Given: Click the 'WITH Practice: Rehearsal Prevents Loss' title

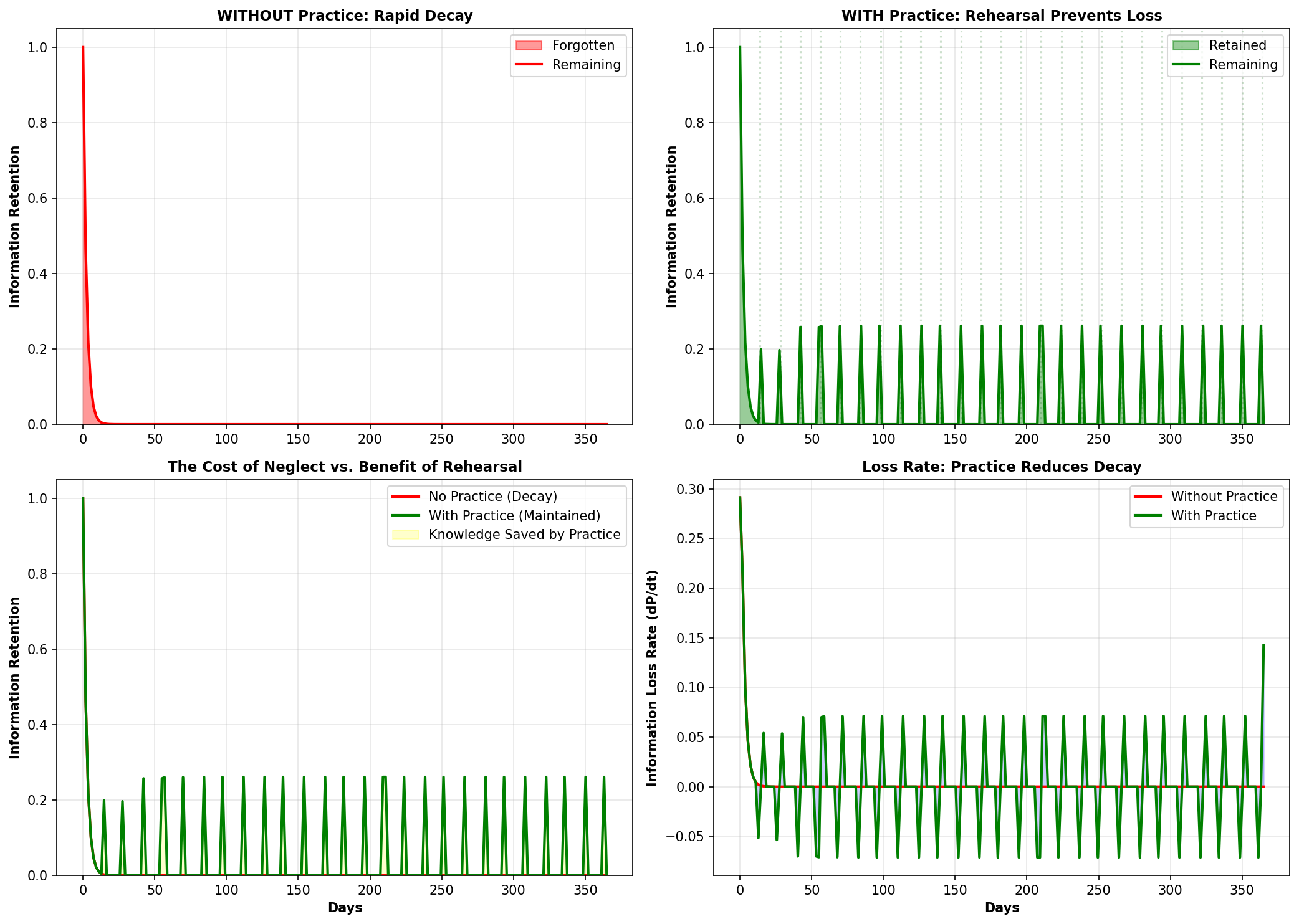Looking at the screenshot, I should tap(1002, 16).
